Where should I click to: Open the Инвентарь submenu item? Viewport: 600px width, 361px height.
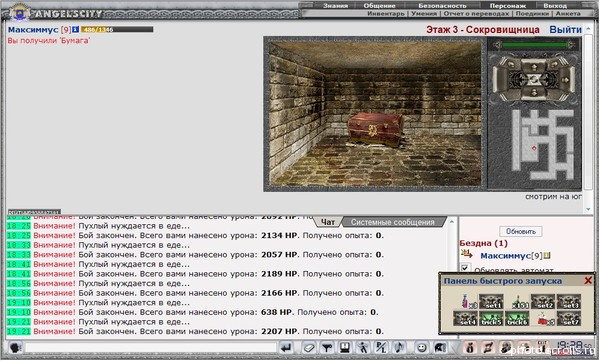point(386,13)
